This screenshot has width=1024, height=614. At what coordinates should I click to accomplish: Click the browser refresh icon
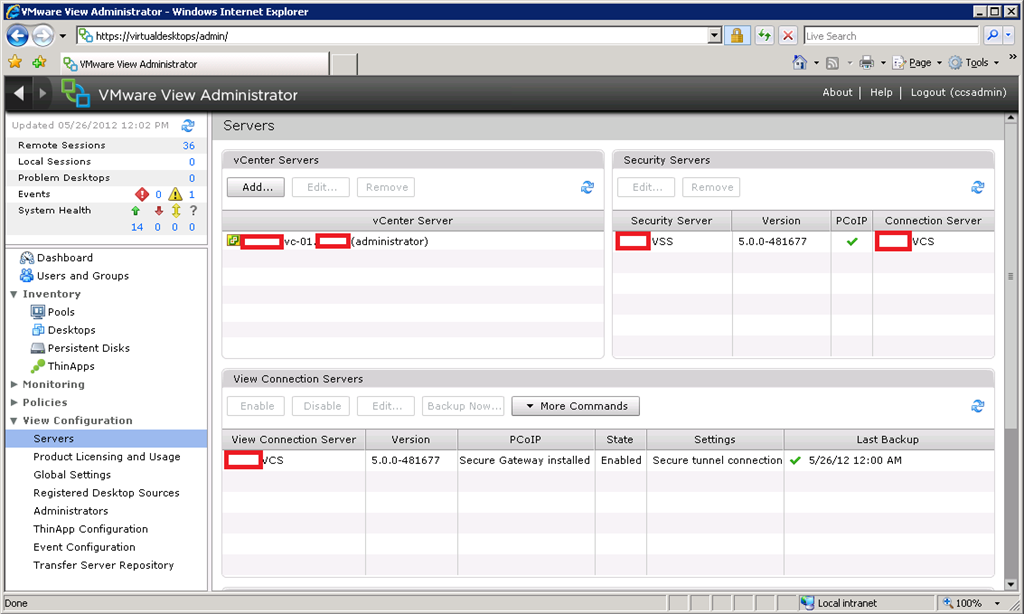click(x=764, y=35)
